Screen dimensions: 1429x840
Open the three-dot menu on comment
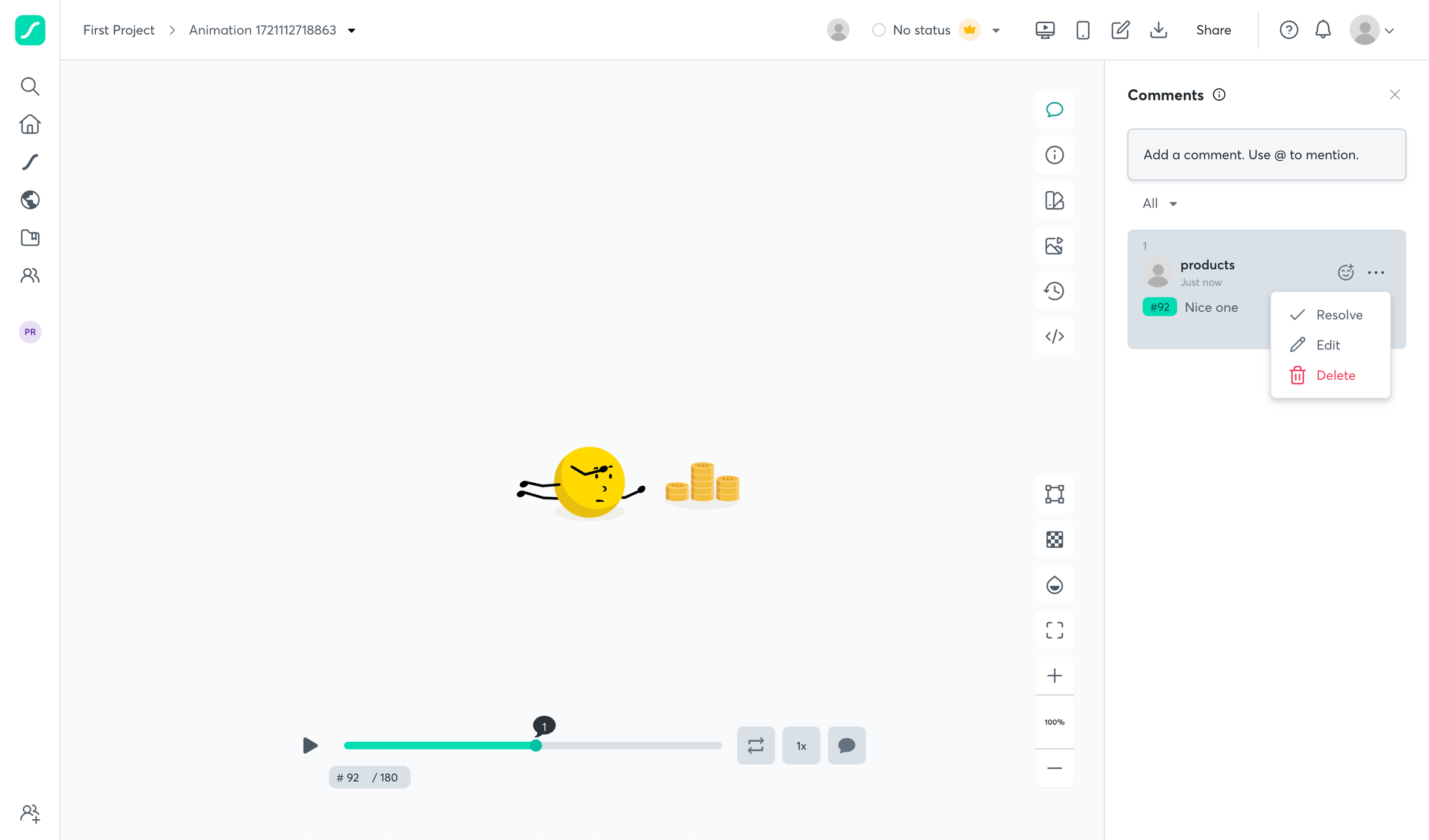pos(1376,272)
